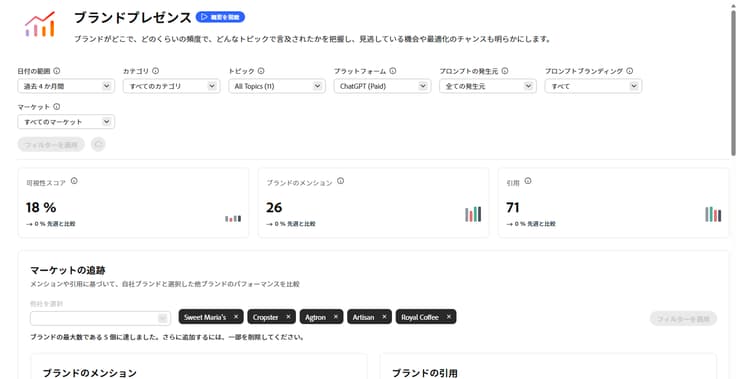Click the ブランドプレゼンス page title
This screenshot has height=379, width=750.
[133, 18]
